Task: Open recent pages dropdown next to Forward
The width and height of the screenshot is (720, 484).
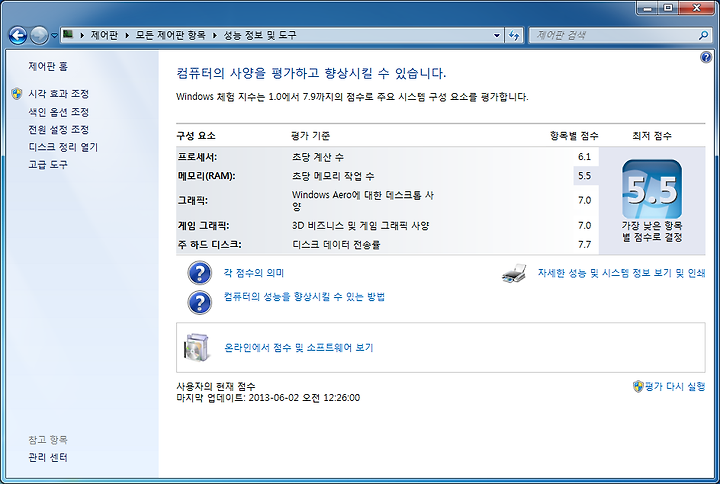Action: click(x=54, y=35)
